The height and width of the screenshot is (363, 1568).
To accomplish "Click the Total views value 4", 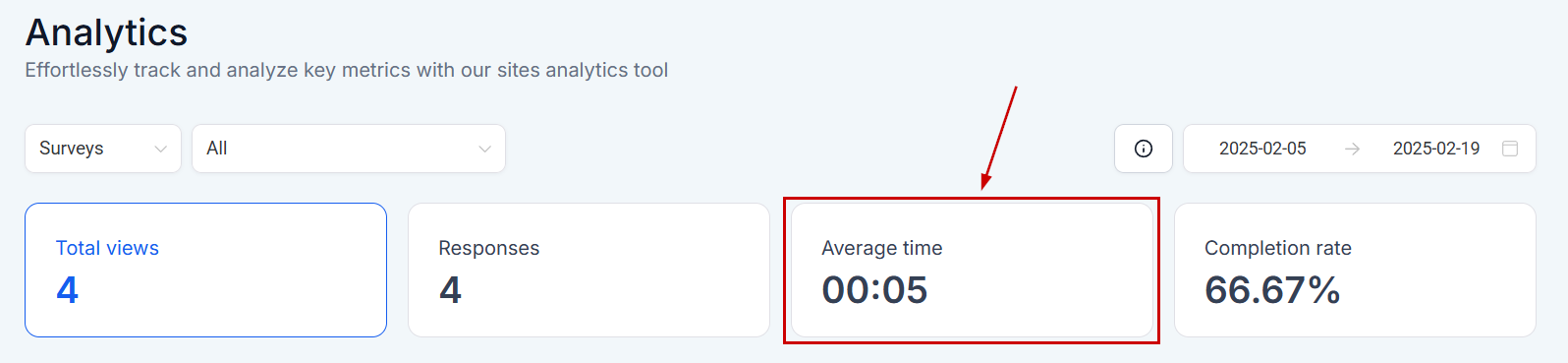I will click(x=67, y=290).
